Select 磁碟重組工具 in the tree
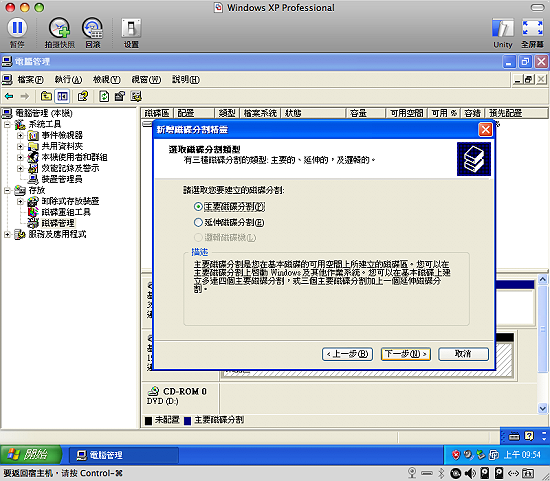 (66, 212)
